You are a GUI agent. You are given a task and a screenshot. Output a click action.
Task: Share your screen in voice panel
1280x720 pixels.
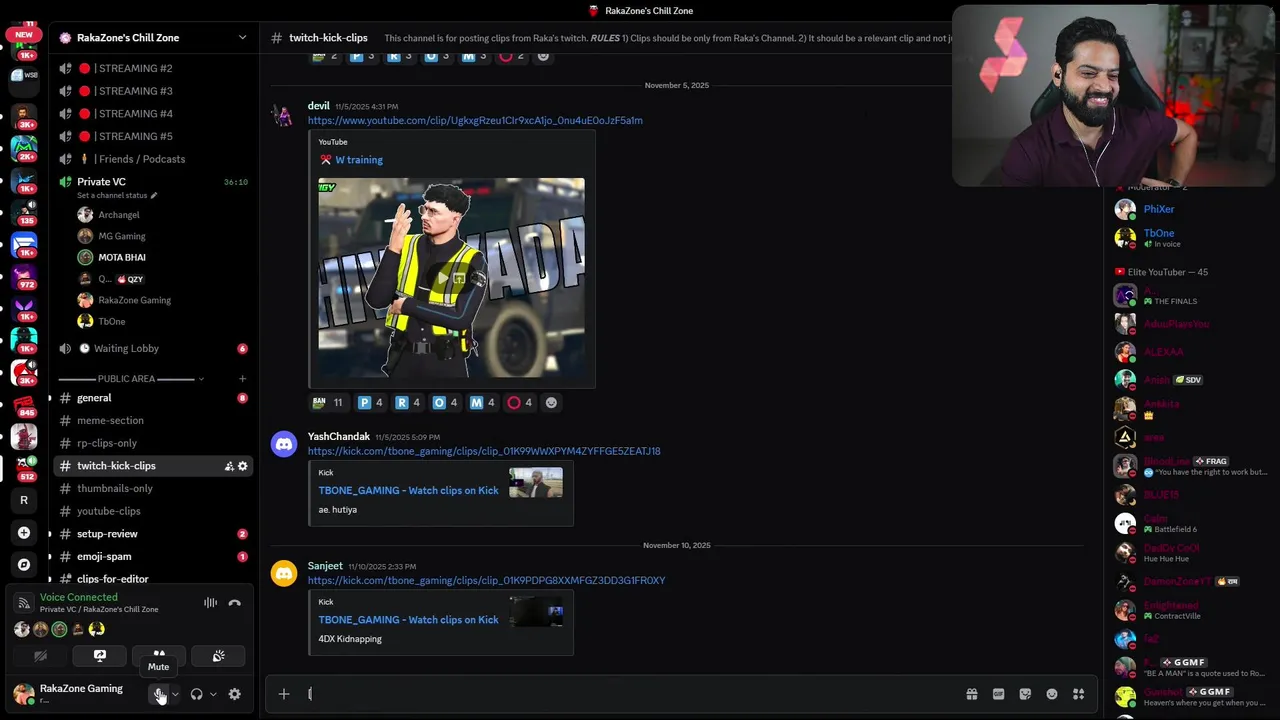coord(100,656)
